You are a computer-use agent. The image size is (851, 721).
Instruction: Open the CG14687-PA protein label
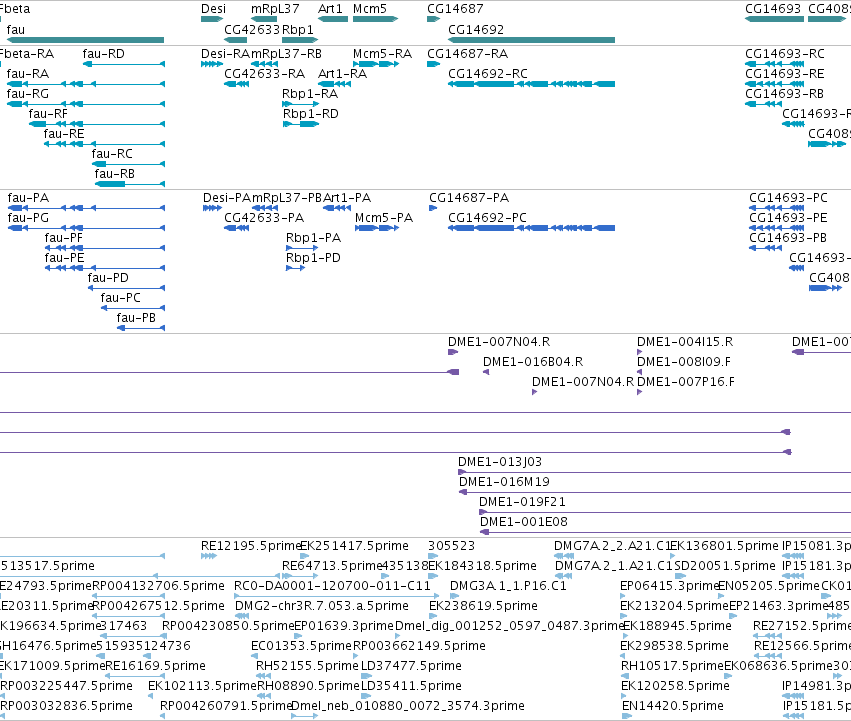[469, 198]
